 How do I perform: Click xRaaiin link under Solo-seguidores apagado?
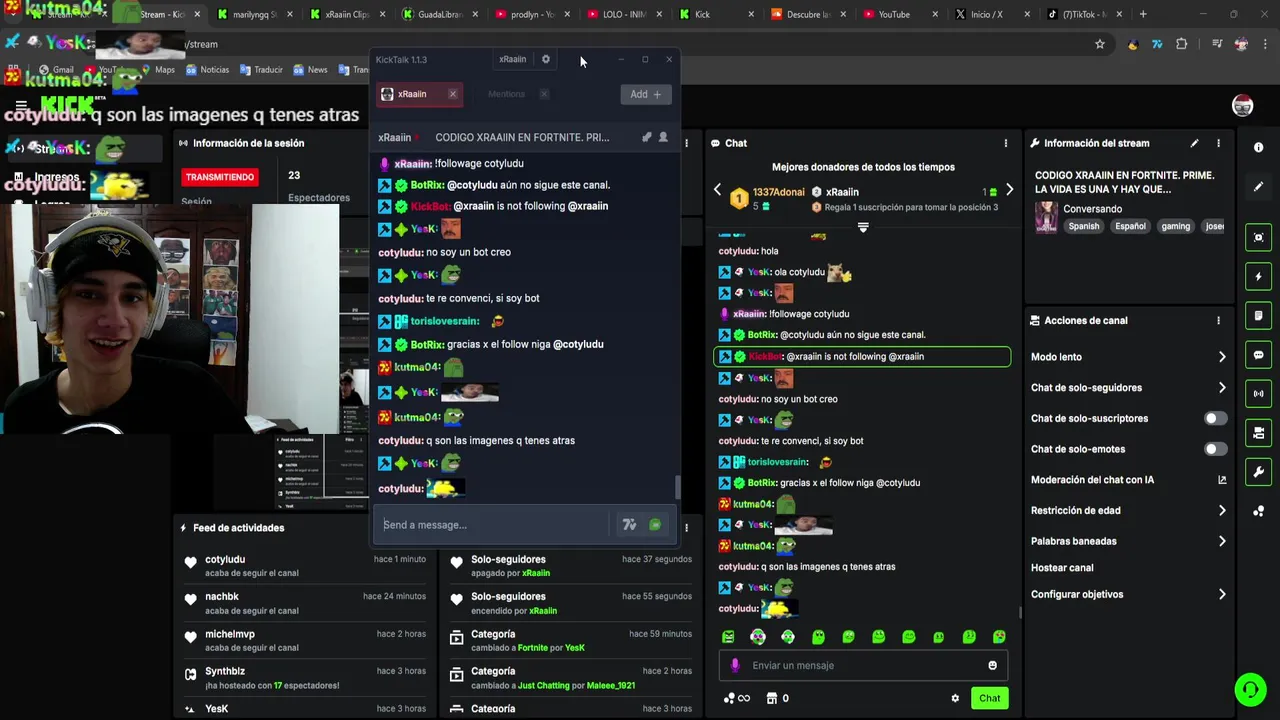536,573
